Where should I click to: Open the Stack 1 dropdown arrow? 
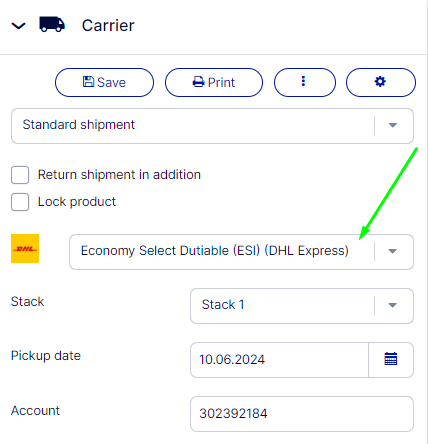(393, 305)
